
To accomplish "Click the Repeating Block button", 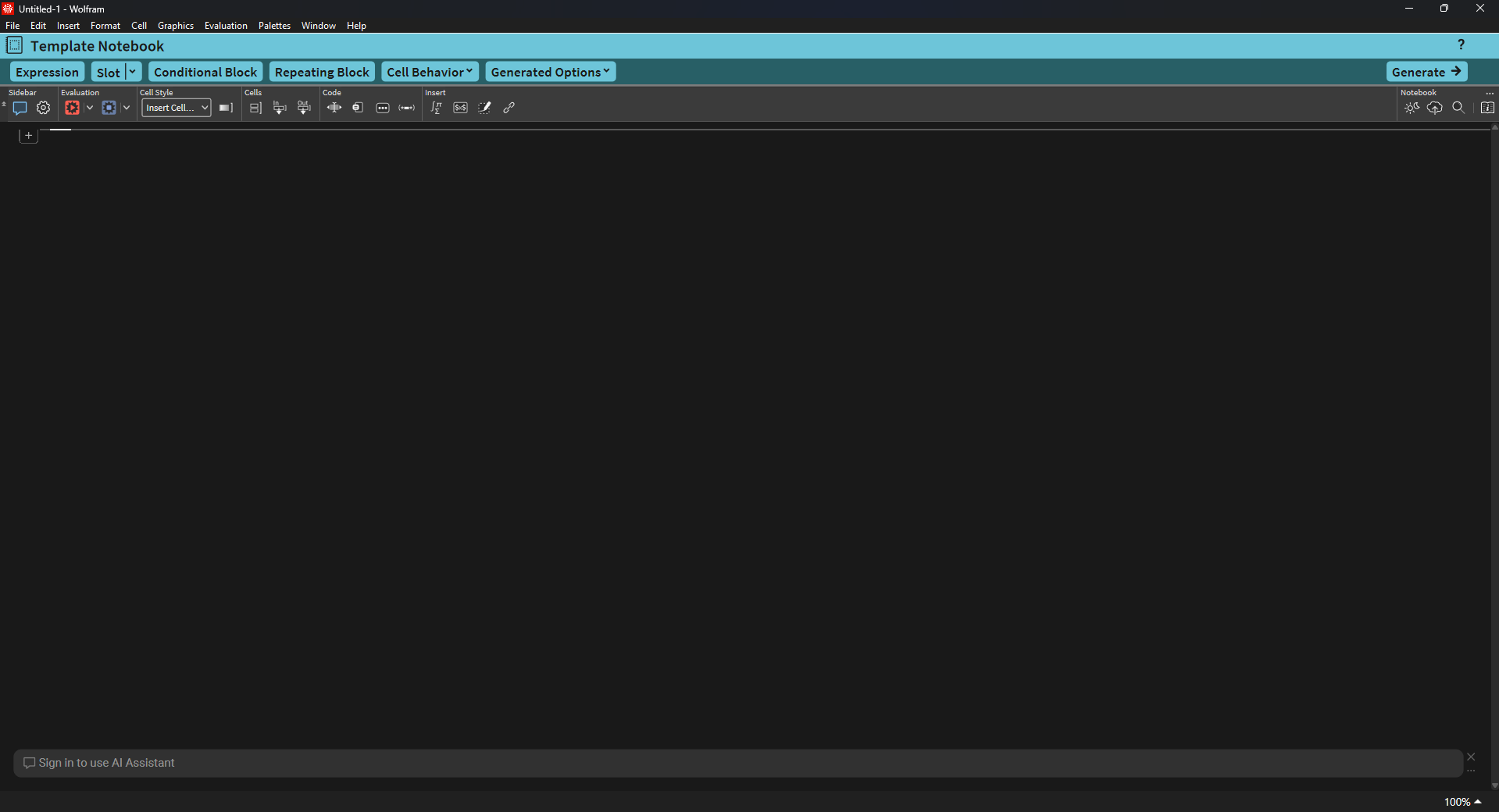I will coord(322,72).
